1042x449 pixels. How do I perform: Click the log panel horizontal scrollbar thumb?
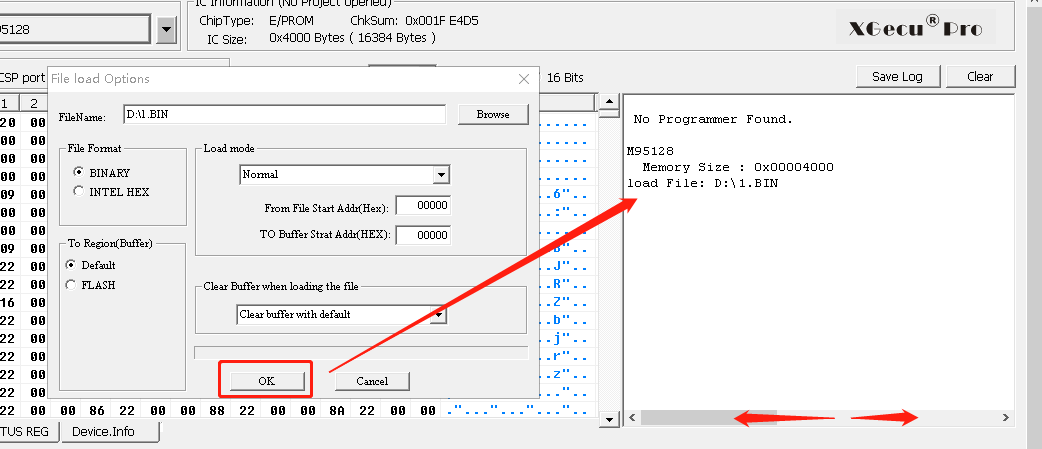(x=708, y=418)
